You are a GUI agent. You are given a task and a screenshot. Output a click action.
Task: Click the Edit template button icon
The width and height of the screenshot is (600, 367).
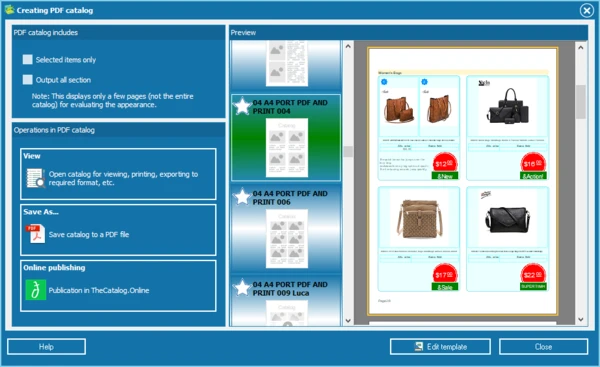[419, 346]
